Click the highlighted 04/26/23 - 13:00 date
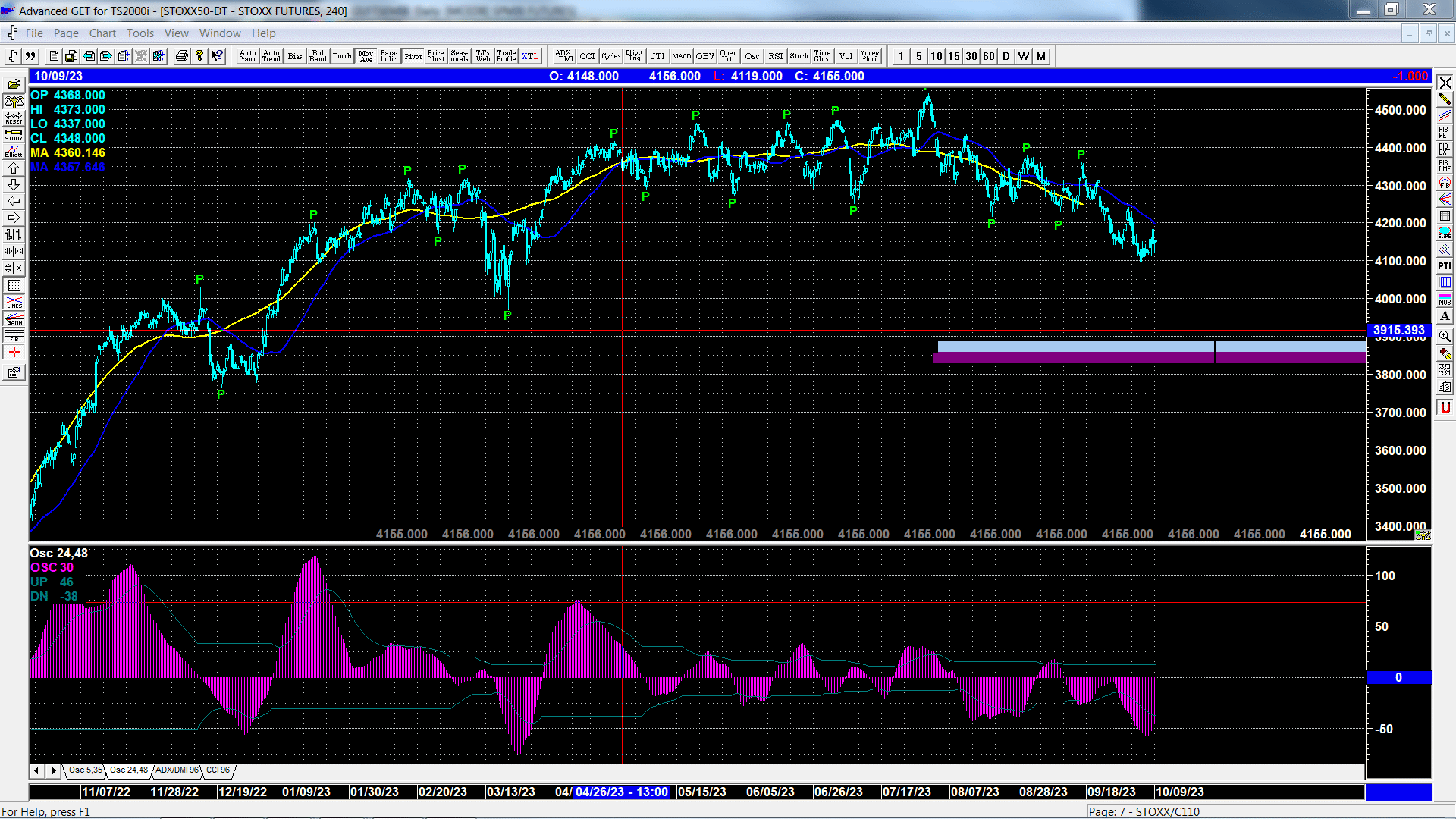The height and width of the screenshot is (819, 1456). tap(621, 792)
